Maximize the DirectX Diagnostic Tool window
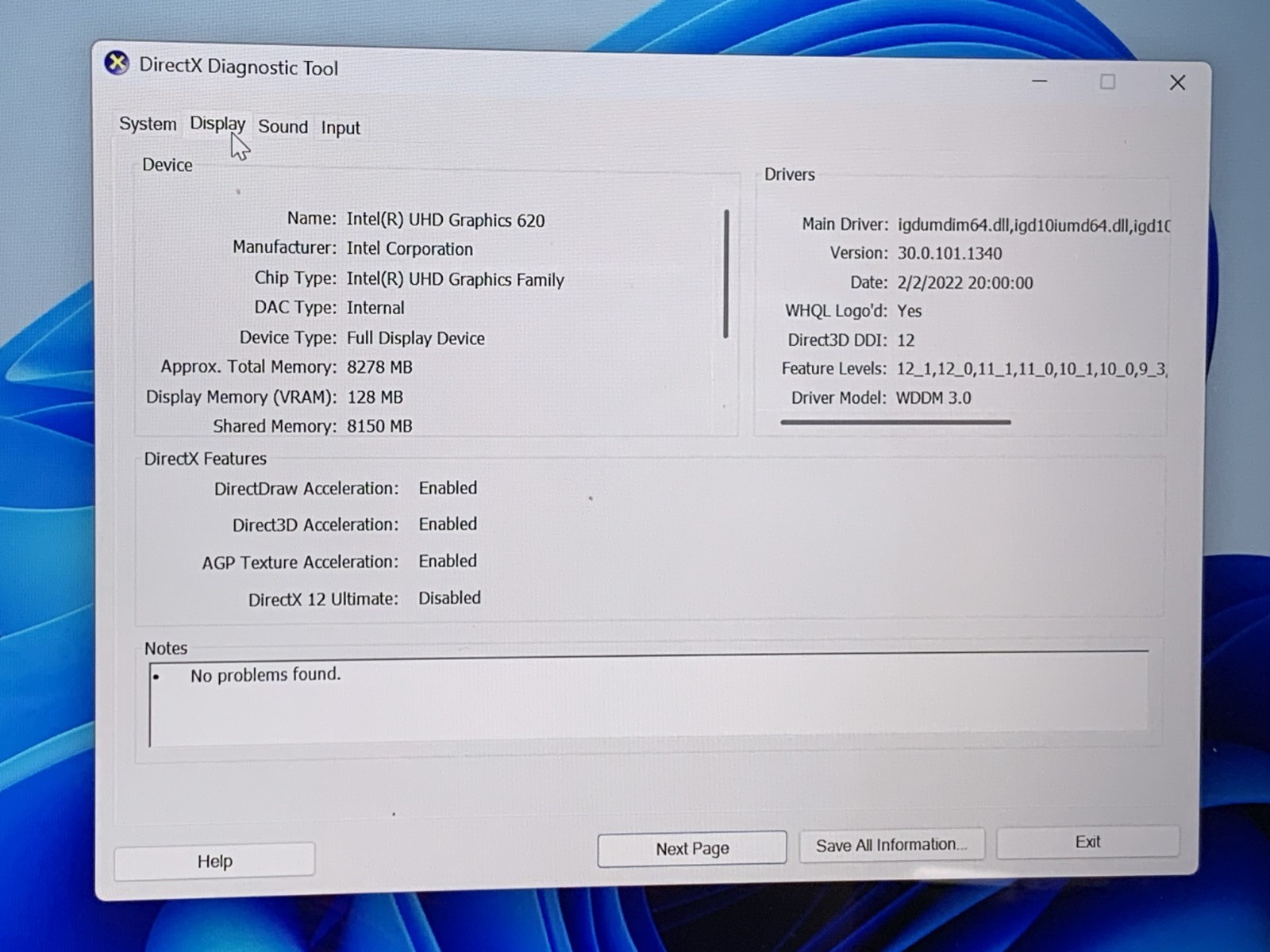 click(x=1107, y=82)
